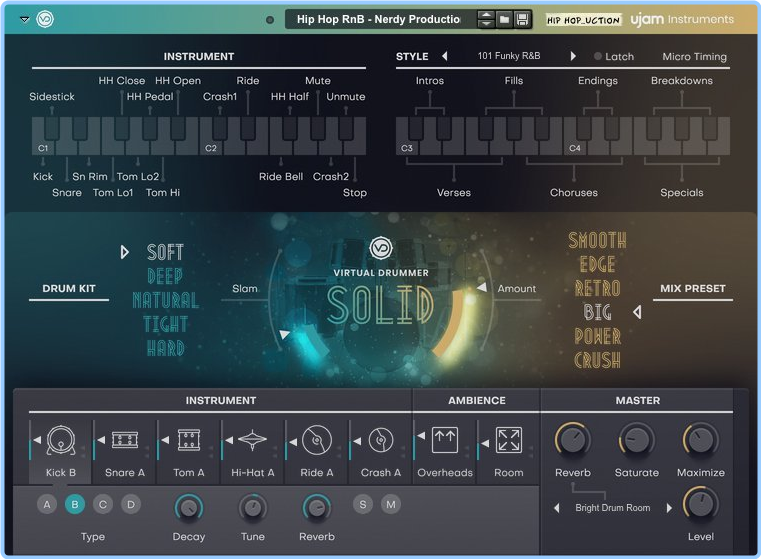Adjust the master Level knob
Screen dimensions: 761x559
coord(701,503)
